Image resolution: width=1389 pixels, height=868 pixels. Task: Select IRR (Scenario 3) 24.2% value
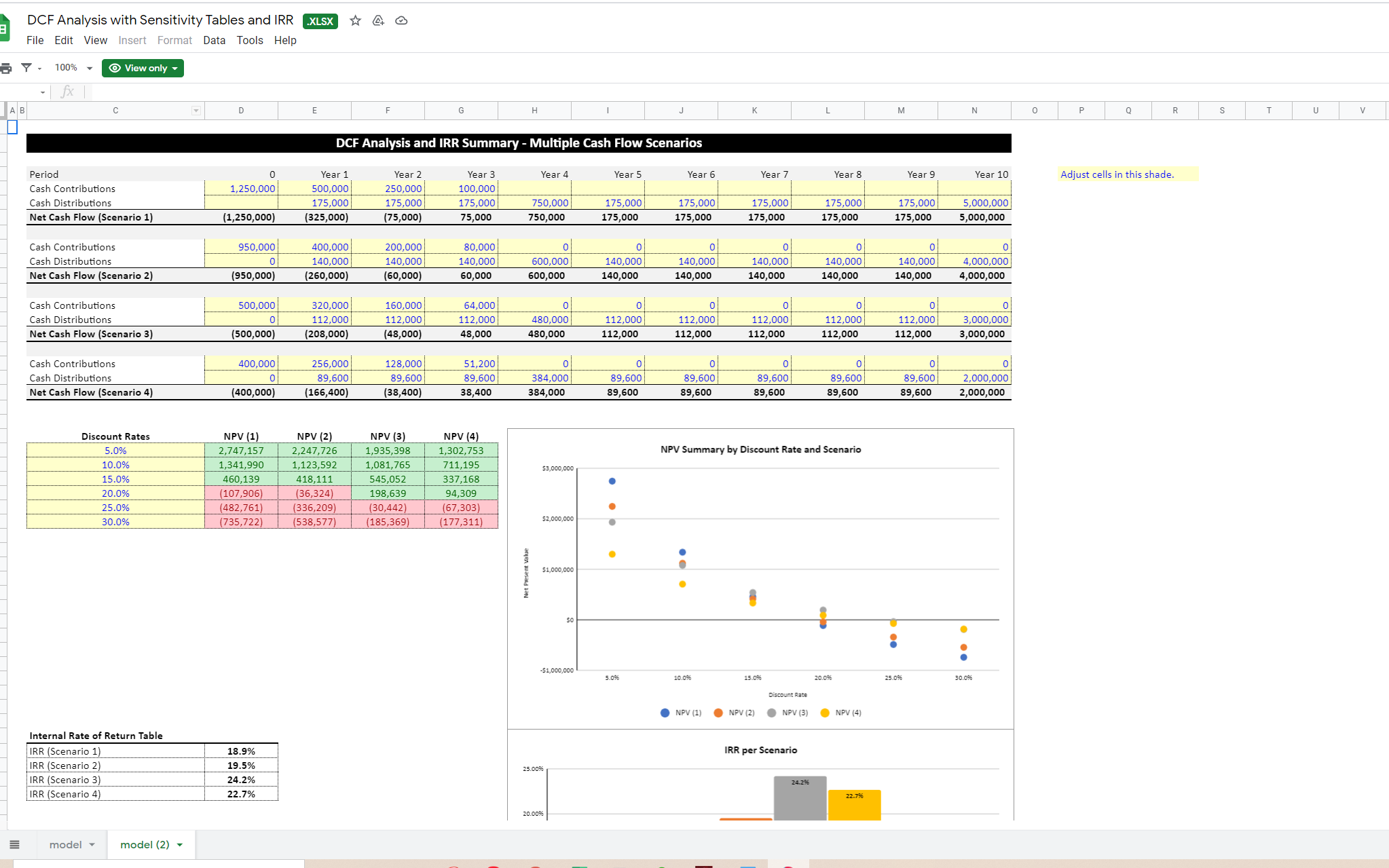(241, 780)
